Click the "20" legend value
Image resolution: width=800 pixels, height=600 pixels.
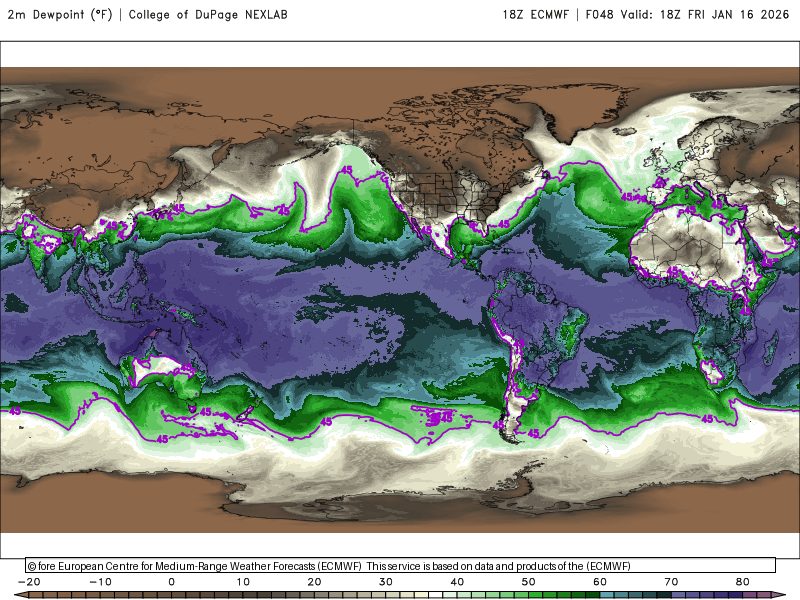(314, 582)
